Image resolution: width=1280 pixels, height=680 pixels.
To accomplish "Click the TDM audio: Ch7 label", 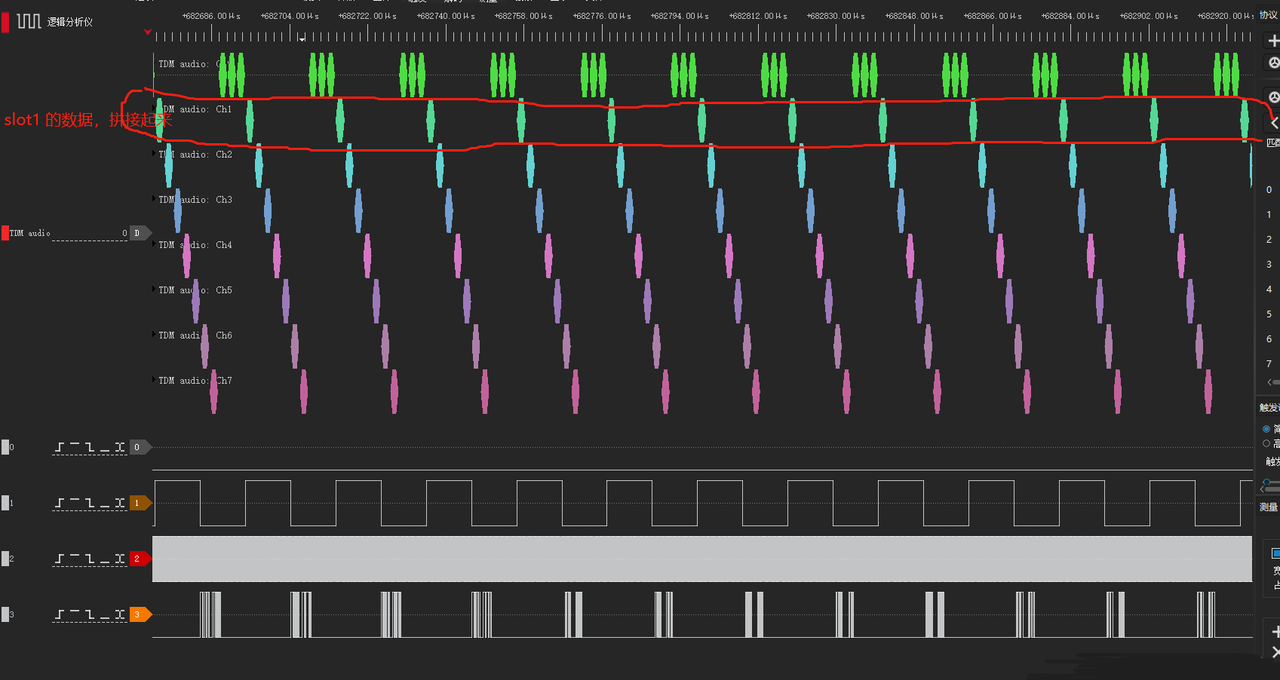I will click(195, 380).
